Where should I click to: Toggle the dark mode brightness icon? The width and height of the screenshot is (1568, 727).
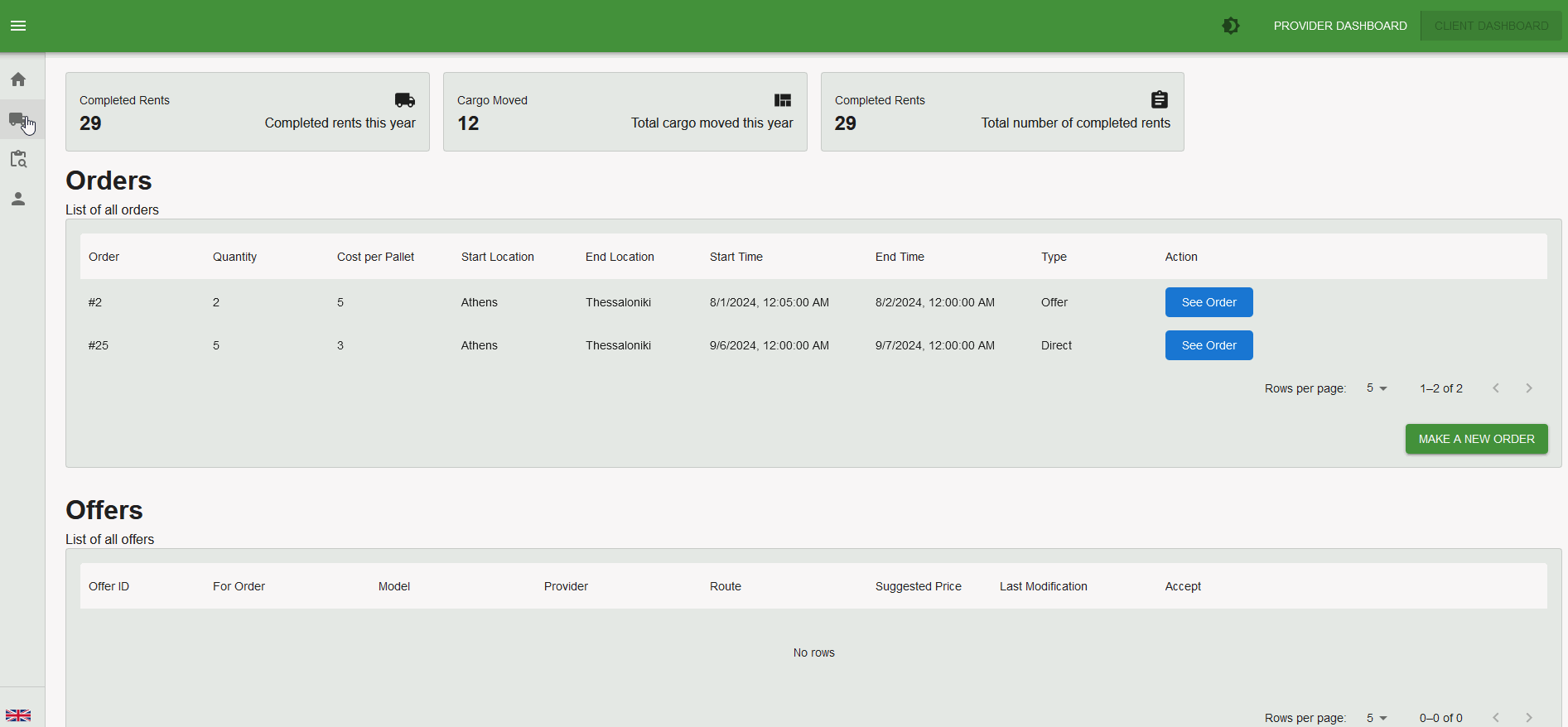1231,26
